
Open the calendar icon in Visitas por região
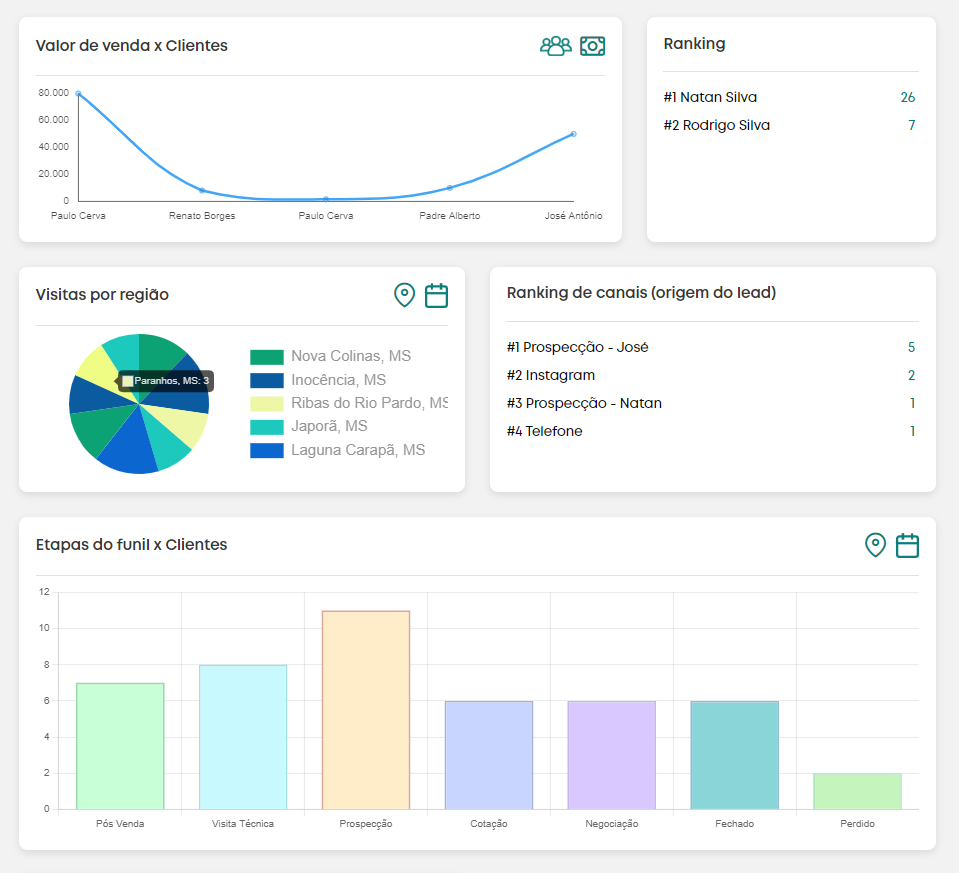[x=436, y=295]
